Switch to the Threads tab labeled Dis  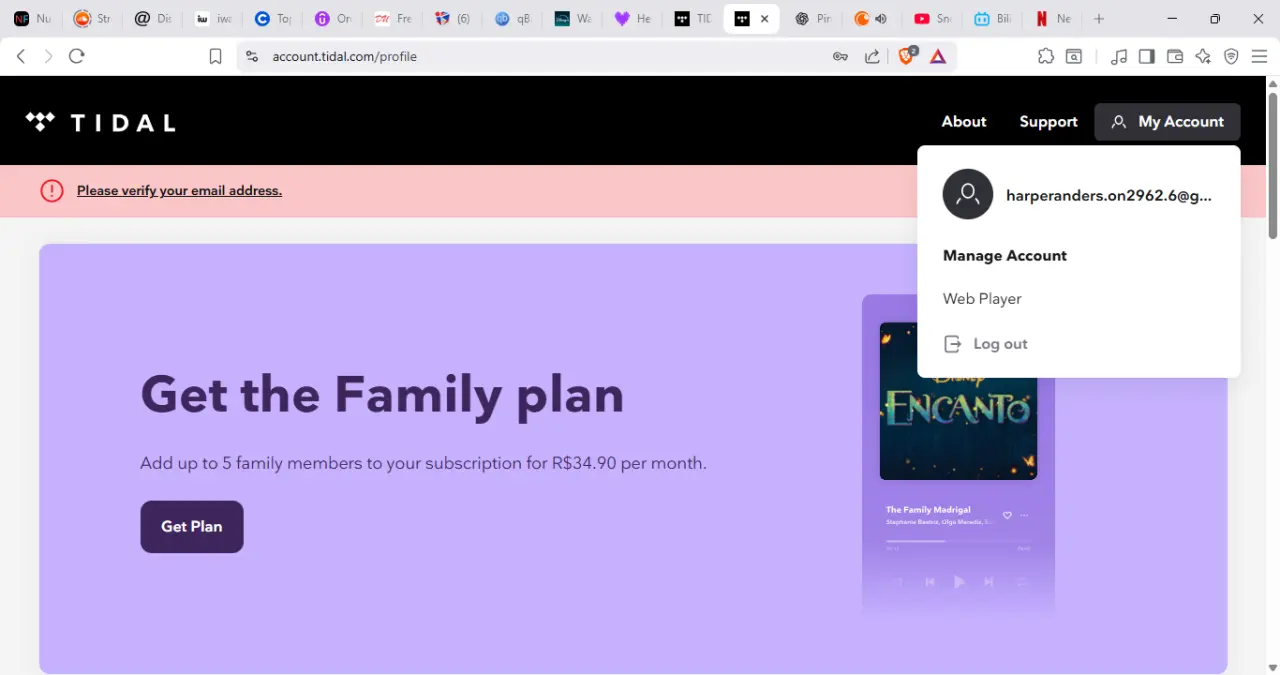[x=153, y=19]
